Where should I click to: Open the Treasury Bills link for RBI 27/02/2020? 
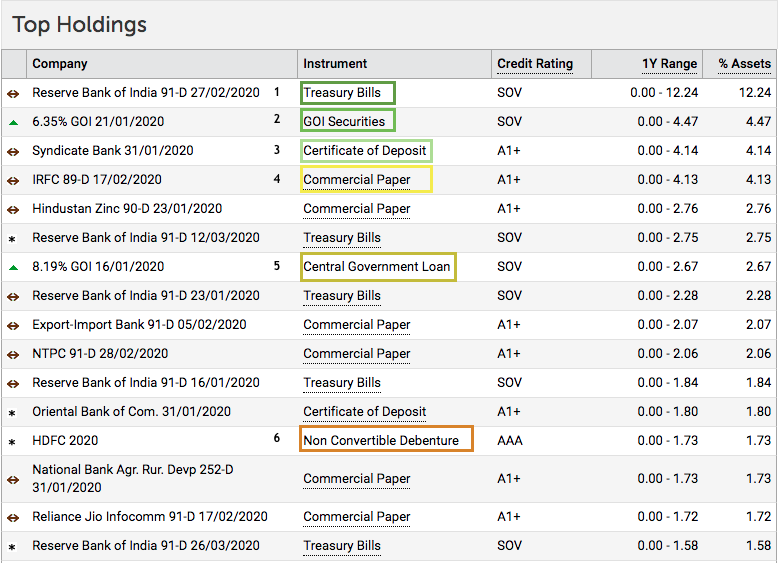(x=342, y=93)
